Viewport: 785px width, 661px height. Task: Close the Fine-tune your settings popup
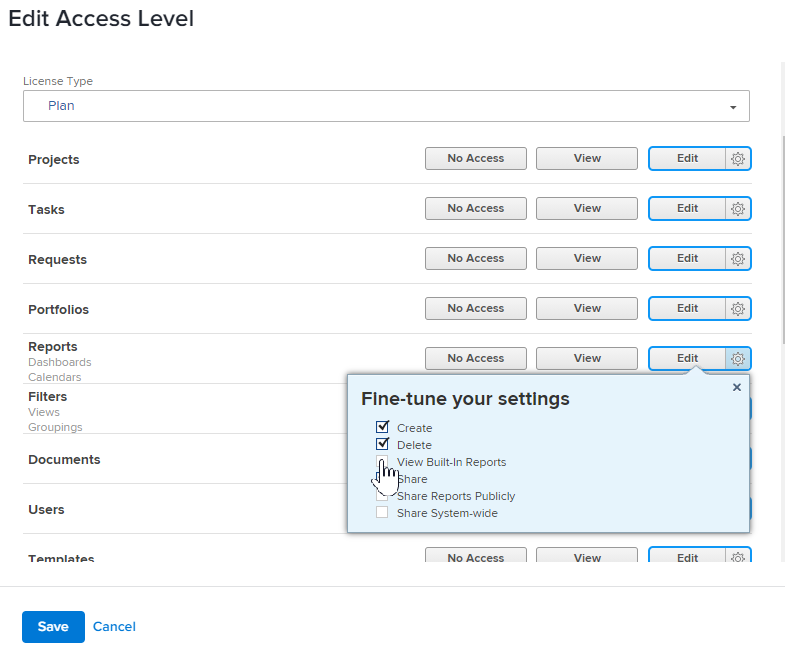coord(737,387)
